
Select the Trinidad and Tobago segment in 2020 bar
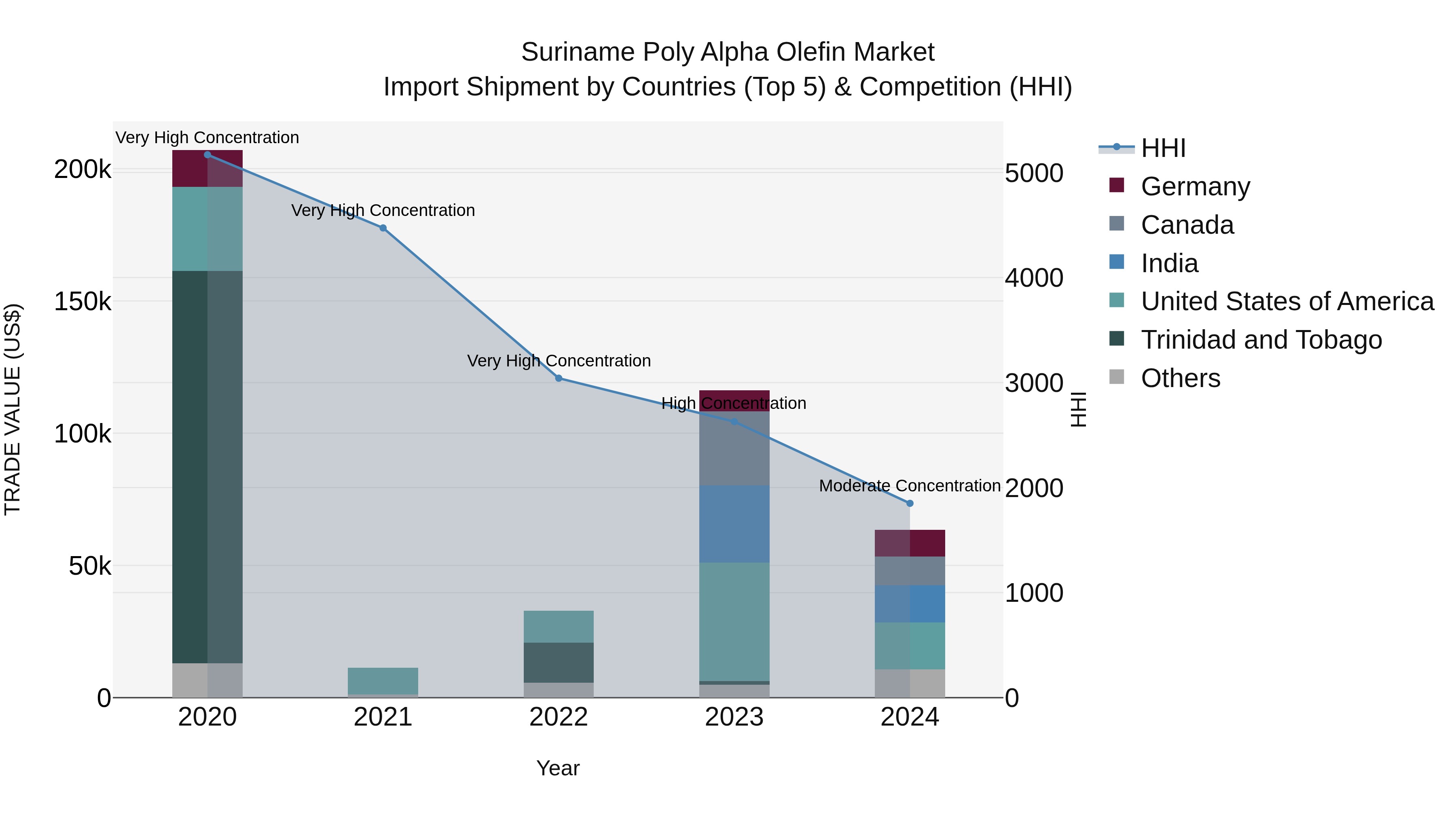click(207, 467)
